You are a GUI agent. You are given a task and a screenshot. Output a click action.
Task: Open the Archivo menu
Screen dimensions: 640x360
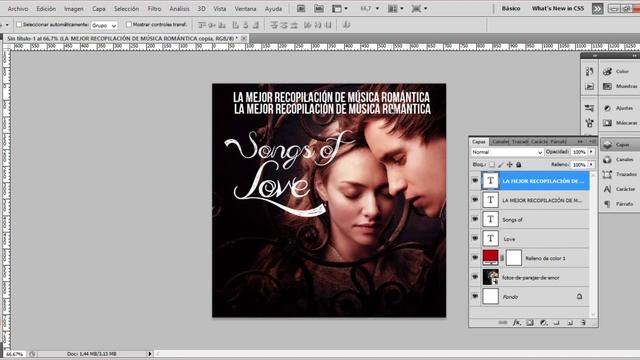pos(18,9)
